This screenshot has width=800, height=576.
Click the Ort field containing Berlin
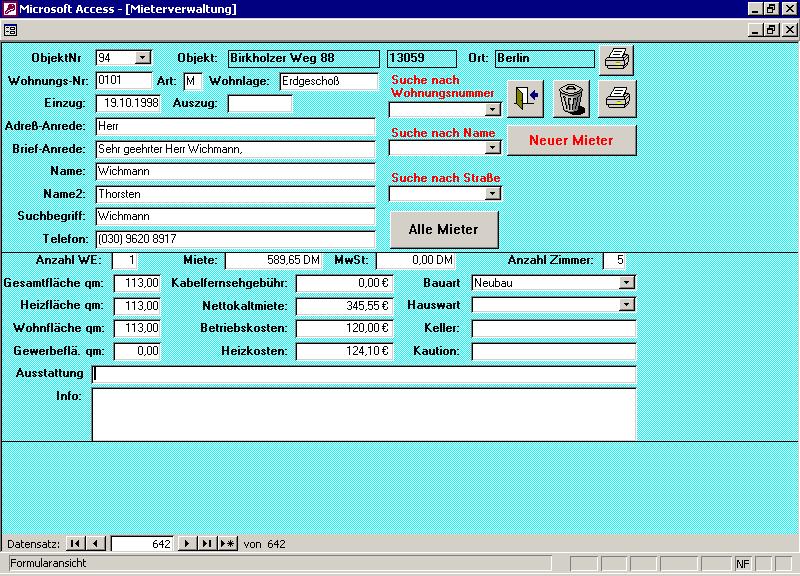click(x=544, y=58)
